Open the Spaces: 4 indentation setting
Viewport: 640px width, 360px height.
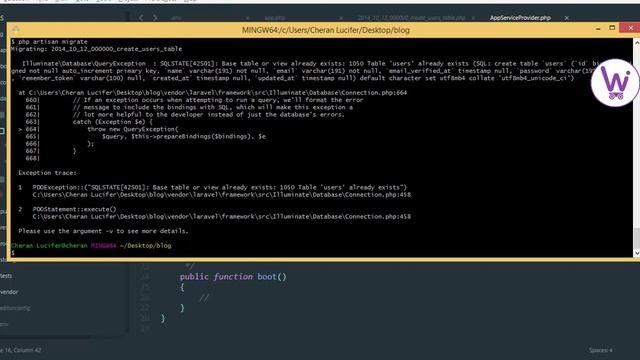pyautogui.click(x=600, y=350)
